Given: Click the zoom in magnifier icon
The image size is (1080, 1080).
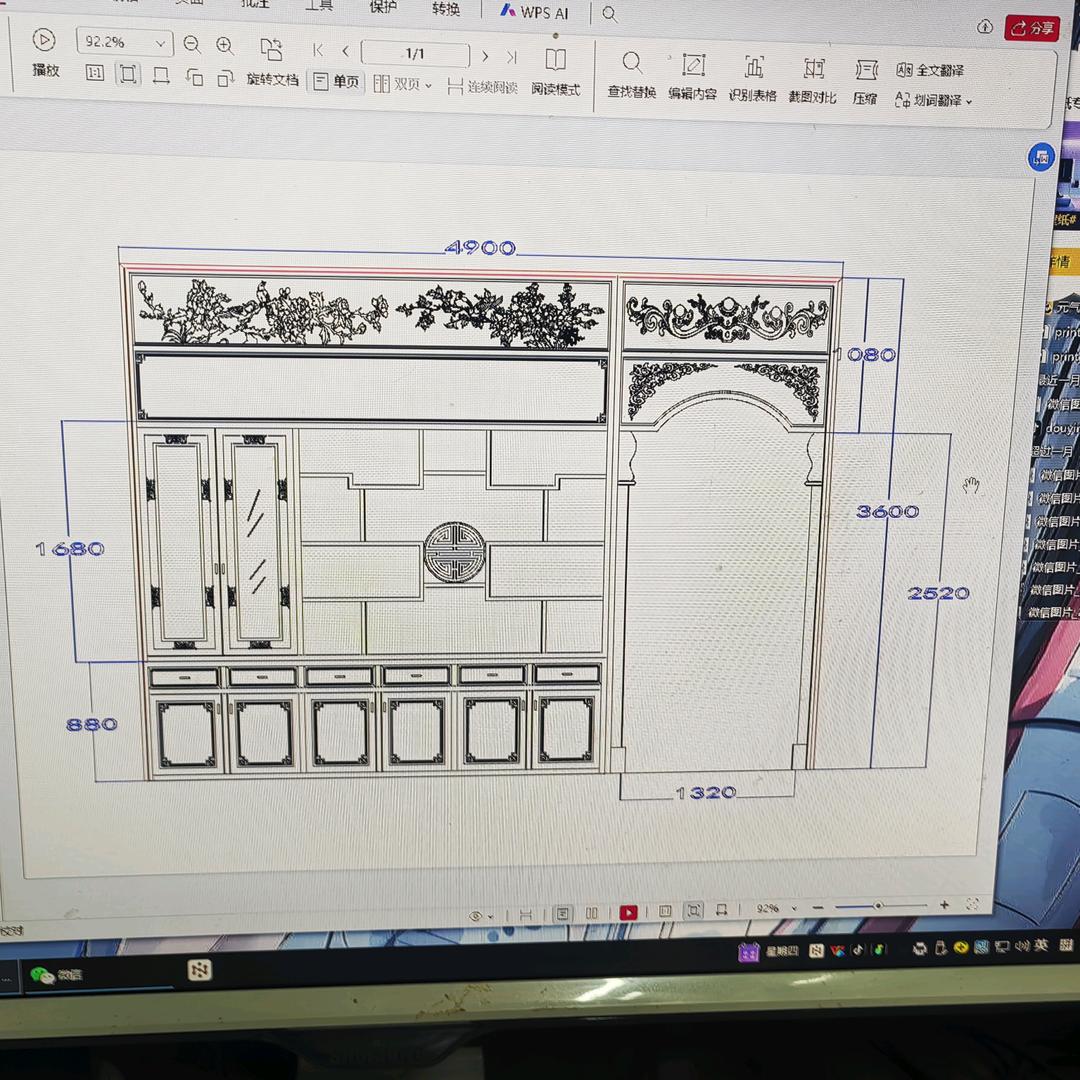Looking at the screenshot, I should click(x=225, y=45).
